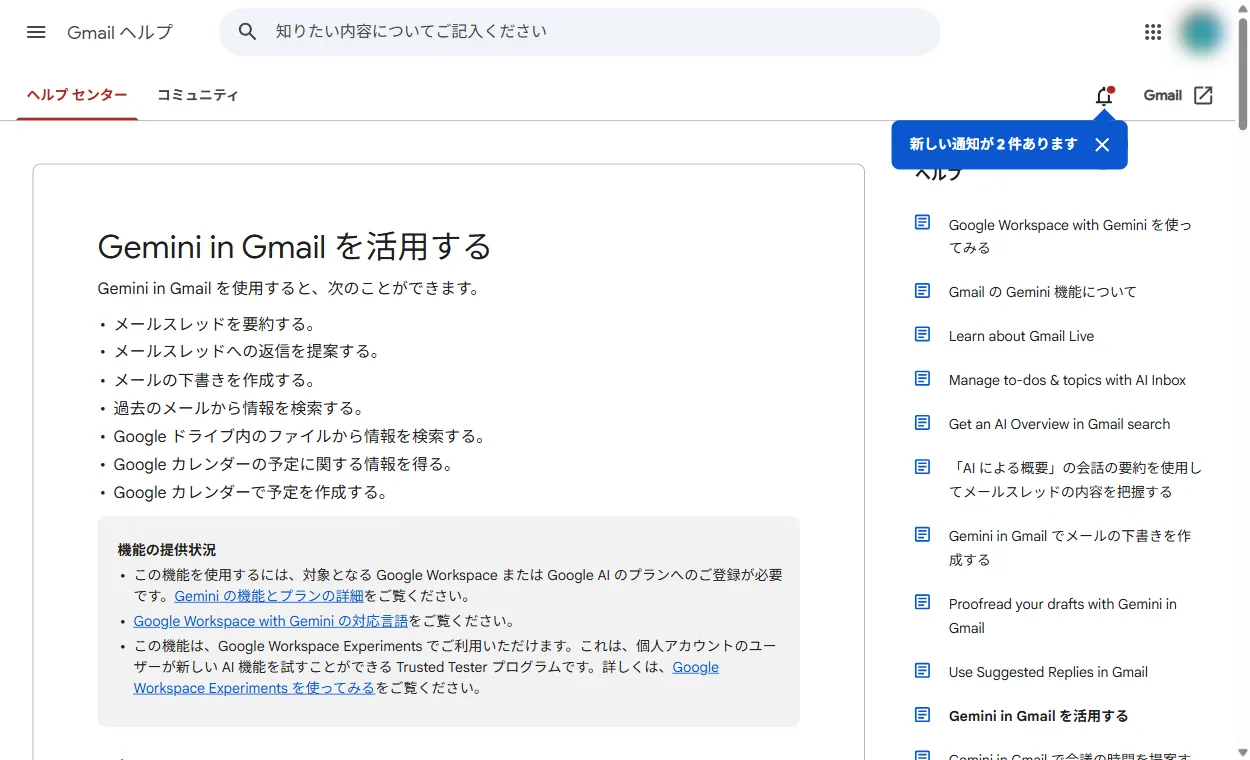Click the search magnifier icon
The width and height of the screenshot is (1250, 760).
pyautogui.click(x=248, y=32)
